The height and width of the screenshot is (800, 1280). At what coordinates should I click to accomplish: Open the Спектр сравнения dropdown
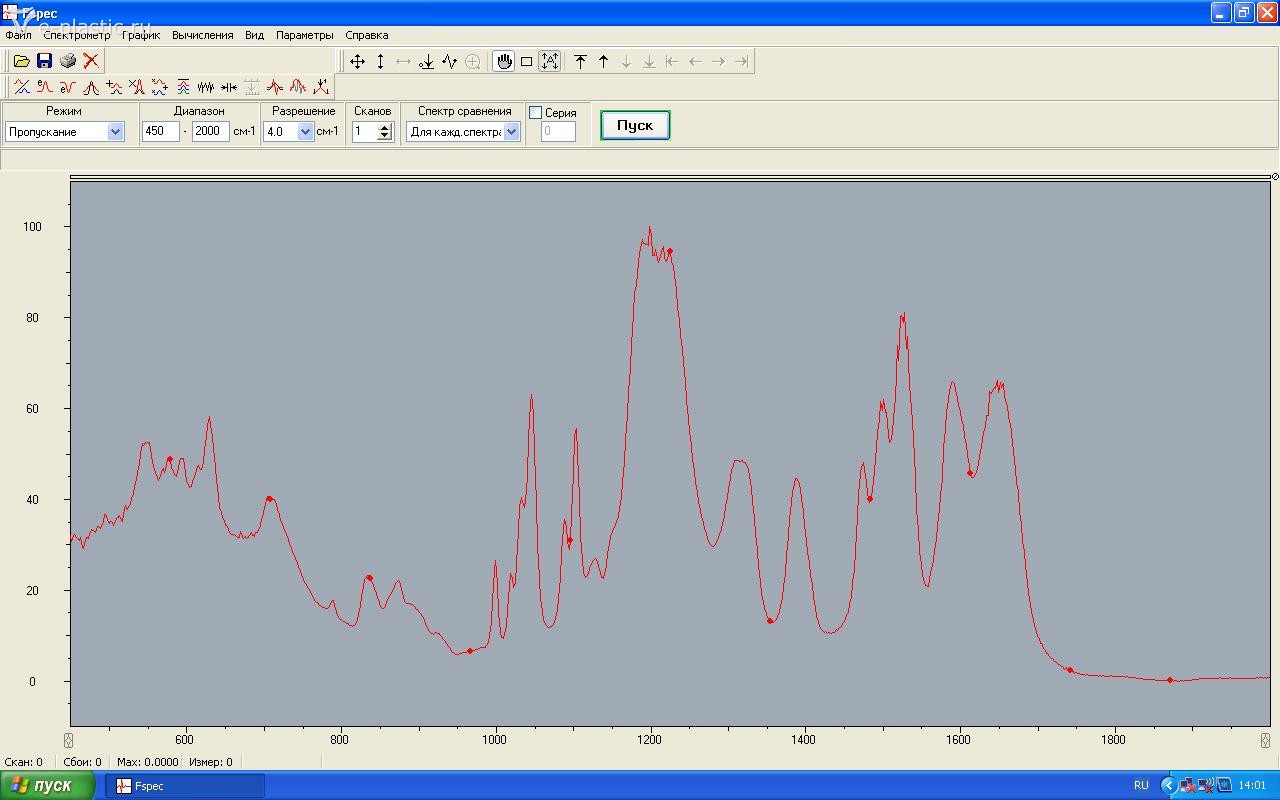coord(512,132)
